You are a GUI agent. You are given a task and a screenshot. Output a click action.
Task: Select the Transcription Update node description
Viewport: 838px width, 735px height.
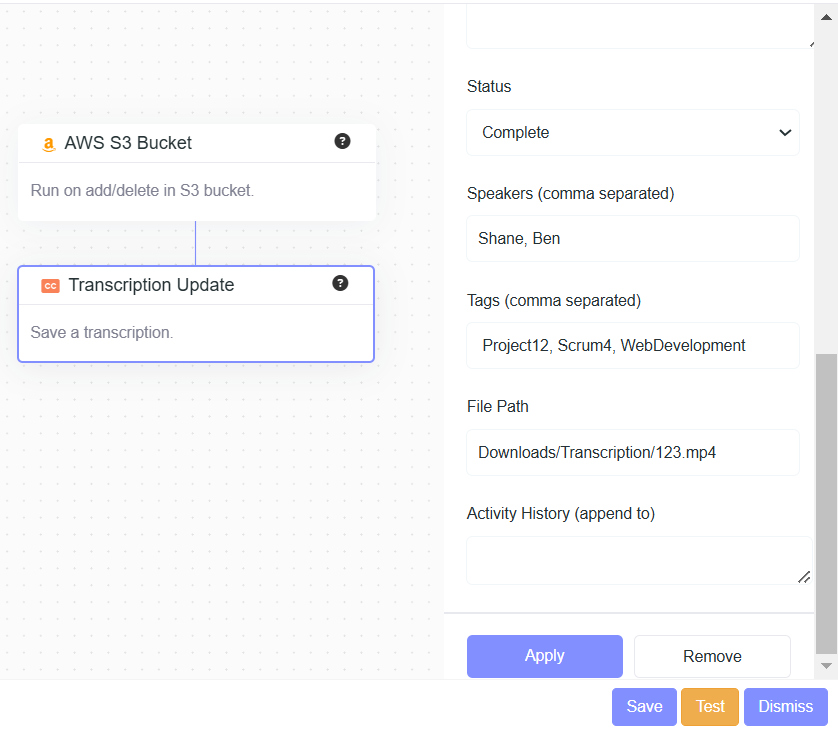point(102,332)
